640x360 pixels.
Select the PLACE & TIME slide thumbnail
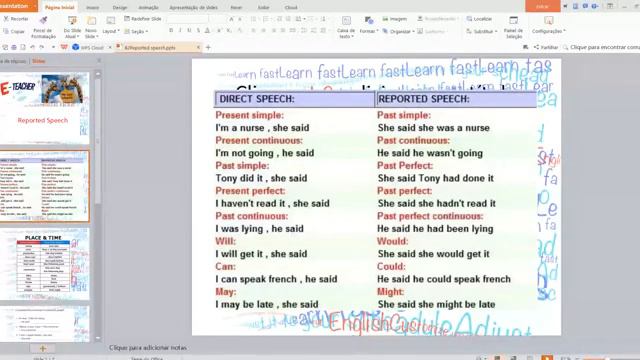coord(44,264)
